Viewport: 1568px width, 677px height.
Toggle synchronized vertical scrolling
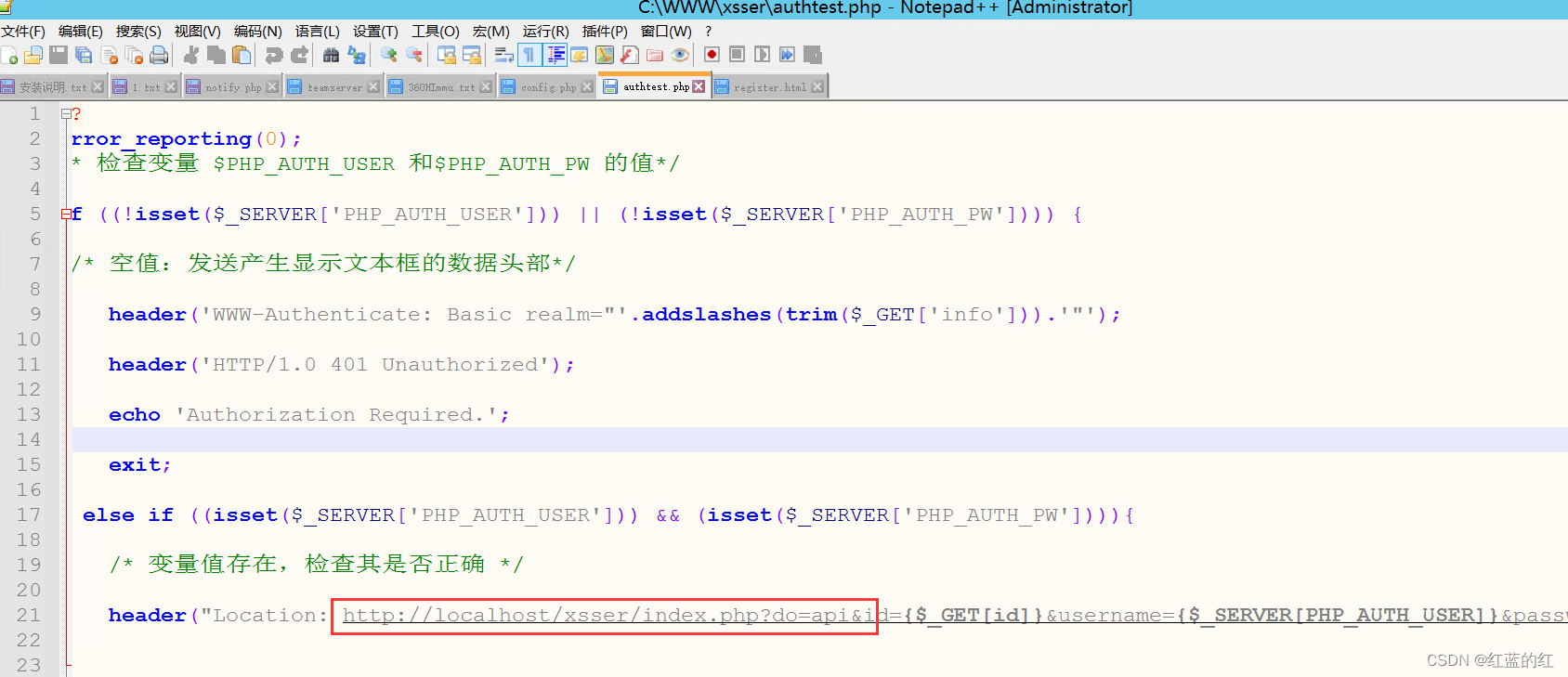tap(447, 56)
